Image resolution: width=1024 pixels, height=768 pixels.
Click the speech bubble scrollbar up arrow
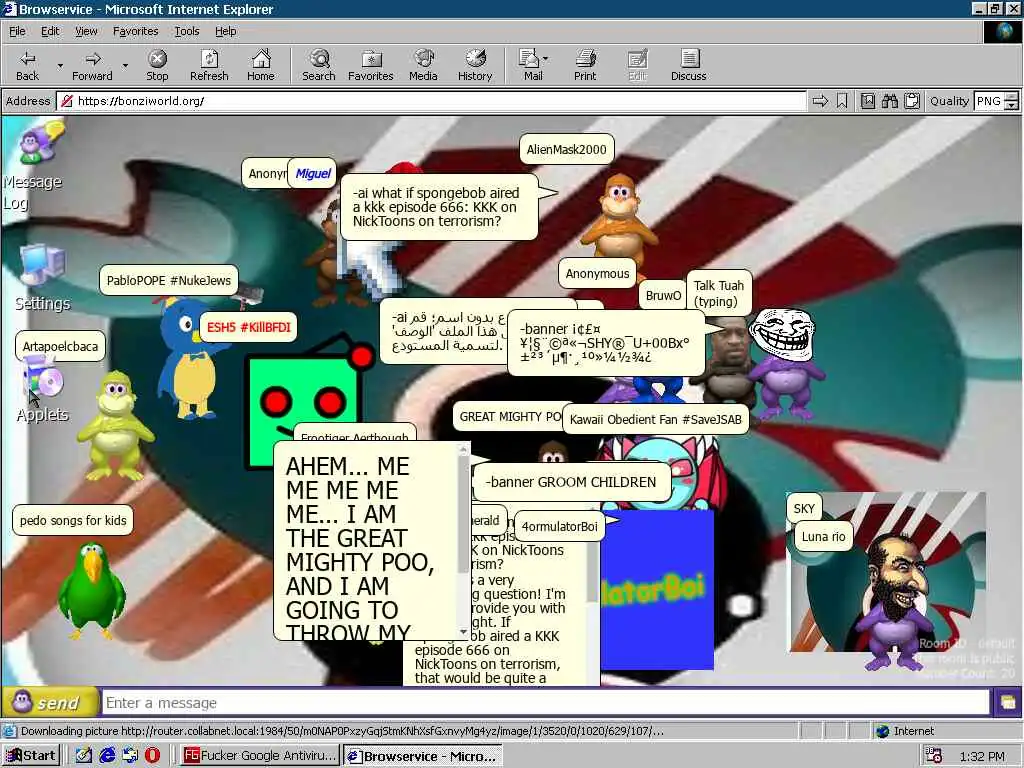click(464, 449)
